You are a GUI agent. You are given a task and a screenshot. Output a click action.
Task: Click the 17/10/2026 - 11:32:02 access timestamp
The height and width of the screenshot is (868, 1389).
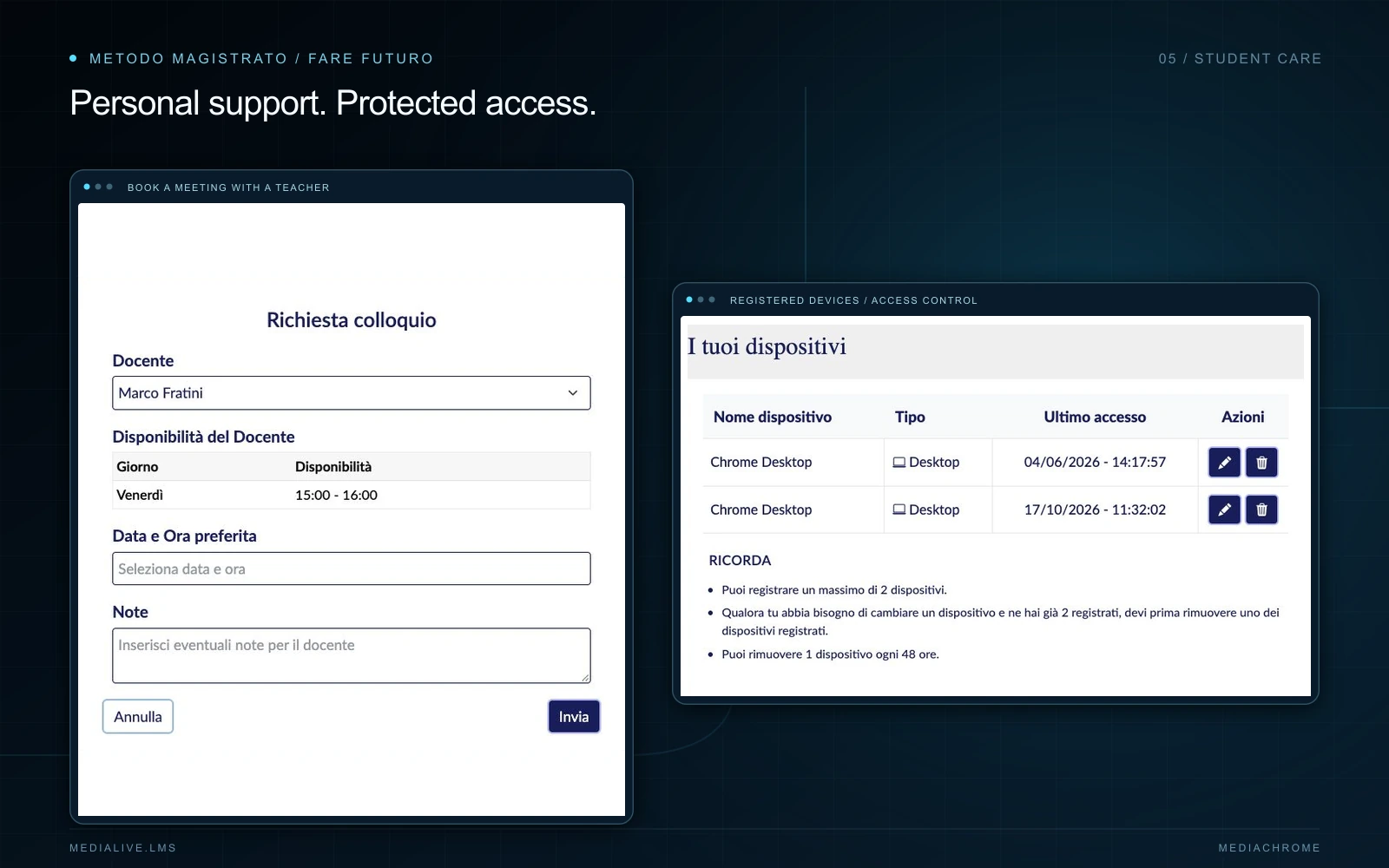click(1095, 510)
